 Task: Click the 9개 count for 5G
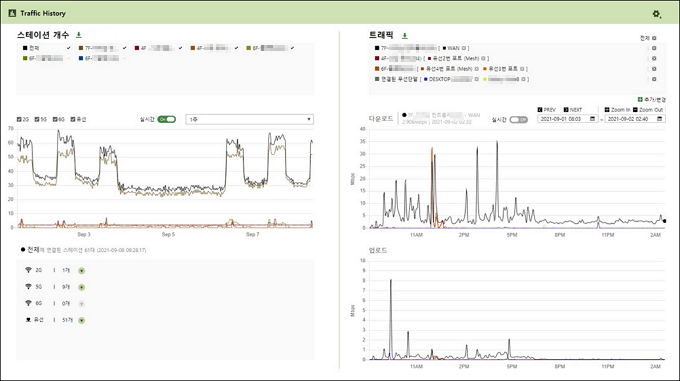66,287
